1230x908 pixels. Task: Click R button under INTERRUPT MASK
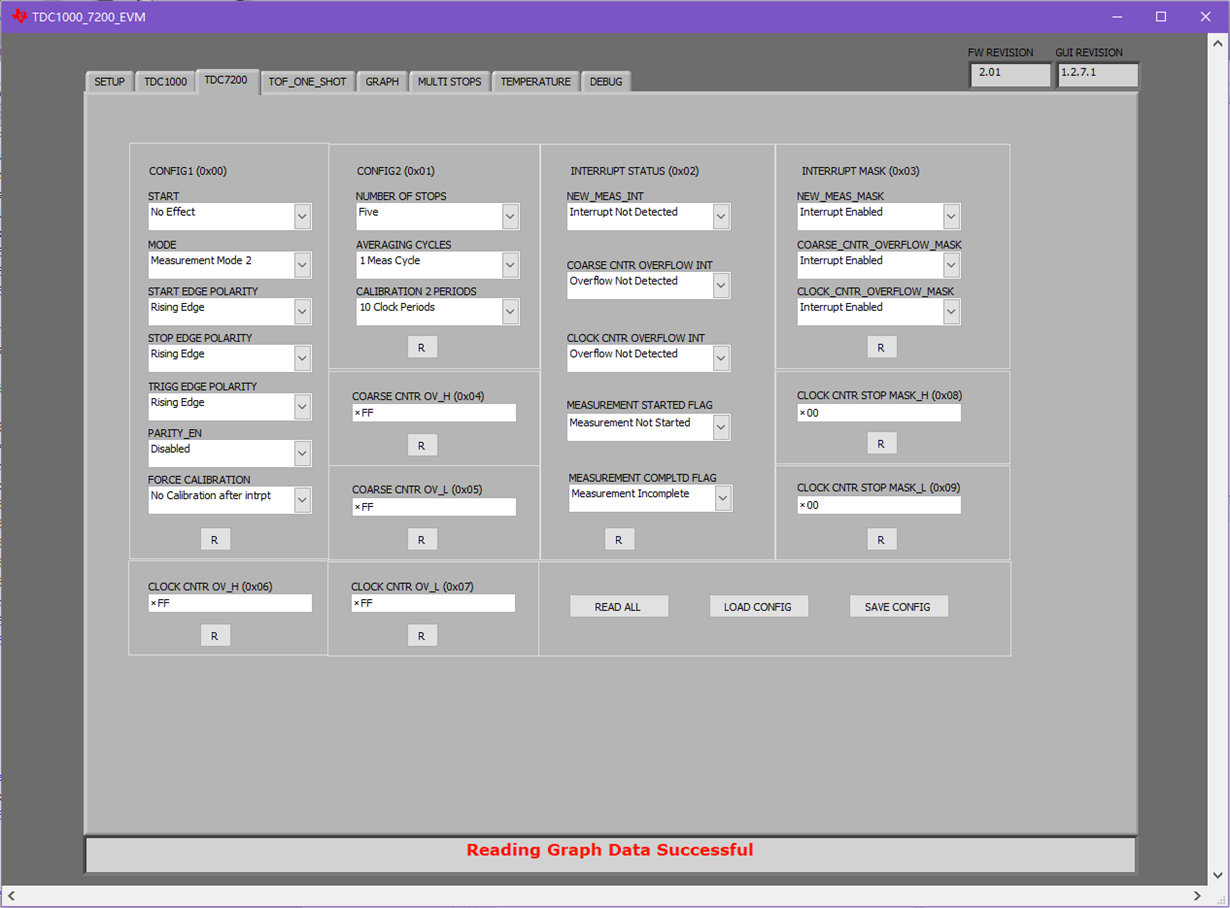click(x=881, y=347)
